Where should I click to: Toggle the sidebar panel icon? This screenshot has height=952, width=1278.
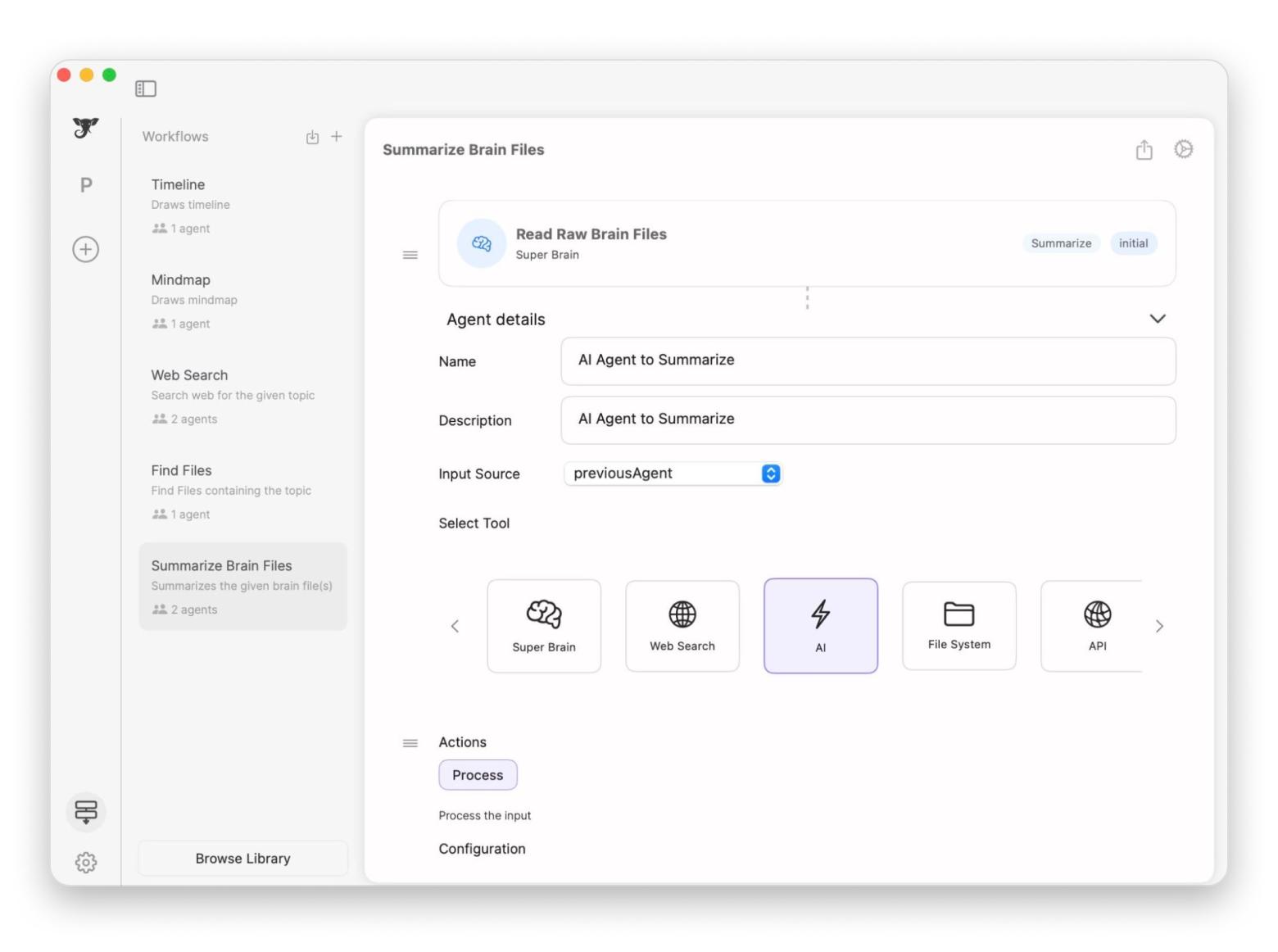pyautogui.click(x=146, y=88)
